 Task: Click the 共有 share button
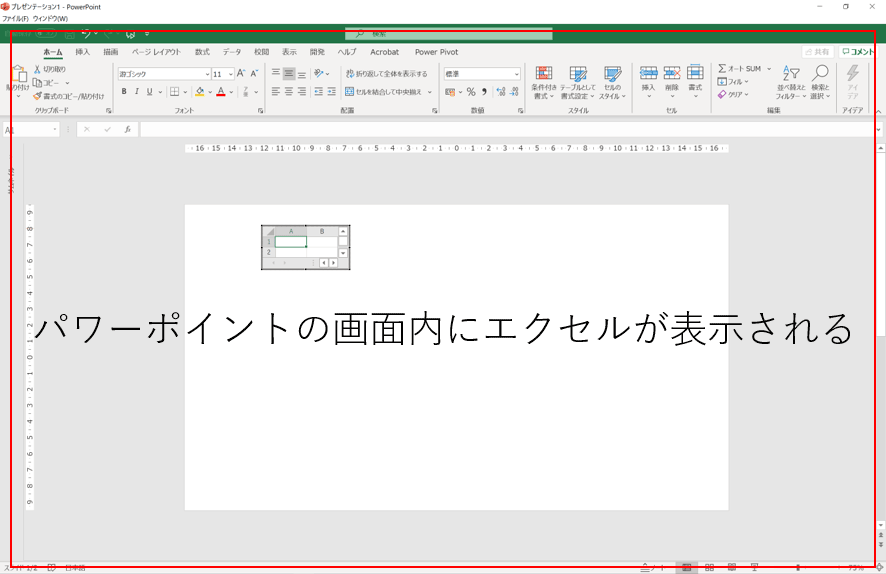(818, 52)
